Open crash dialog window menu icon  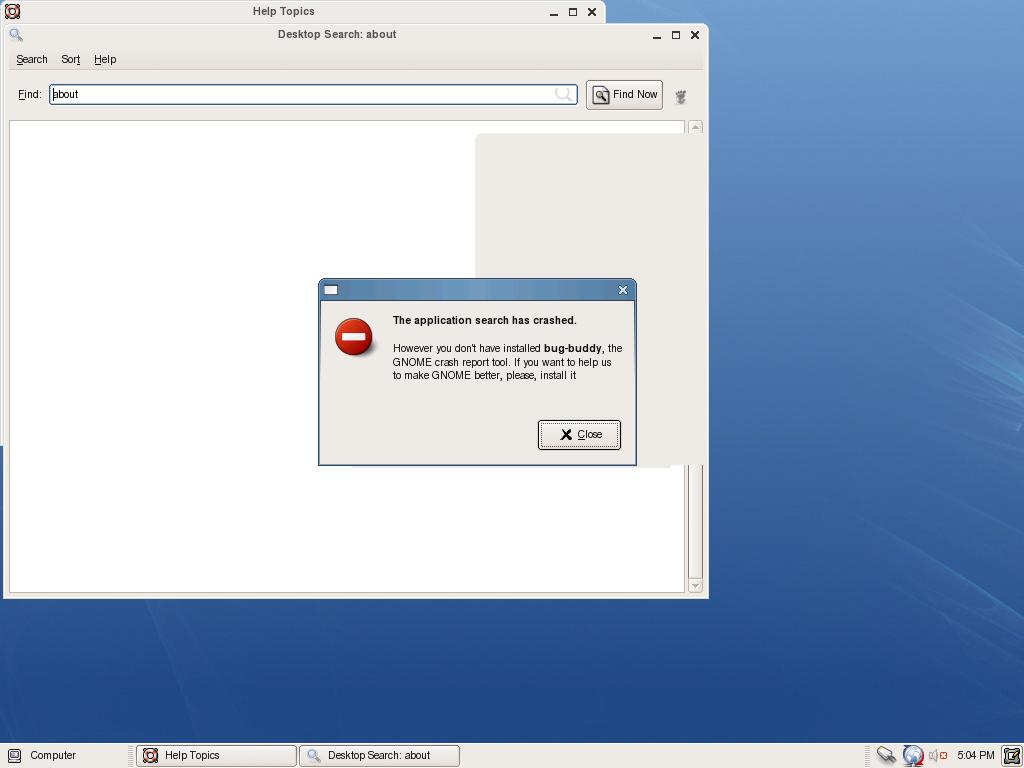point(331,290)
